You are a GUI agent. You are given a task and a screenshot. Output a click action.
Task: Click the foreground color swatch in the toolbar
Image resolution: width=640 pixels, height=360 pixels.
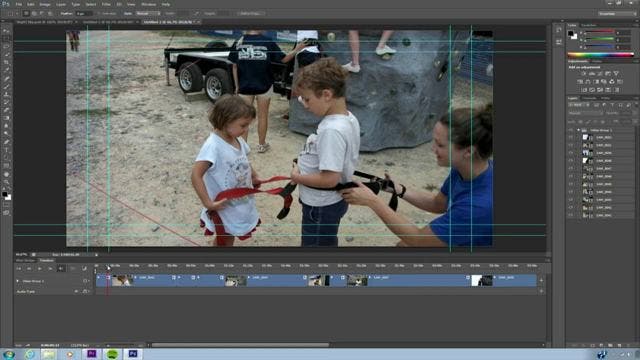click(x=4, y=195)
